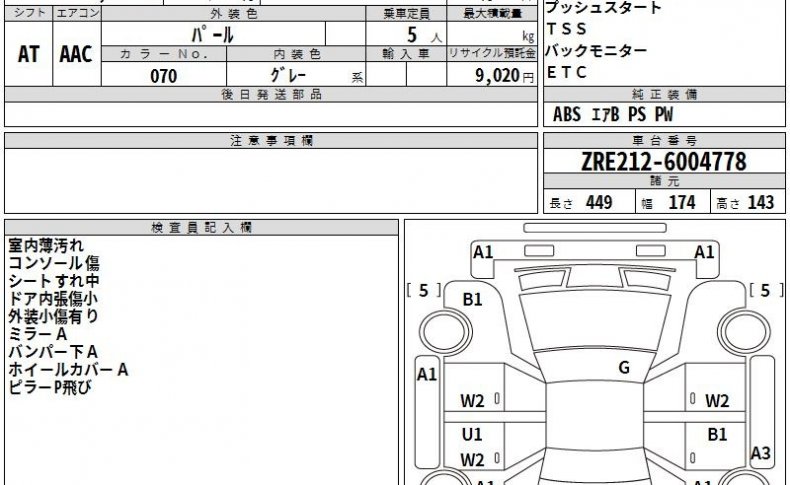Click the 長さ length label
This screenshot has width=790, height=485.
pyautogui.click(x=561, y=203)
